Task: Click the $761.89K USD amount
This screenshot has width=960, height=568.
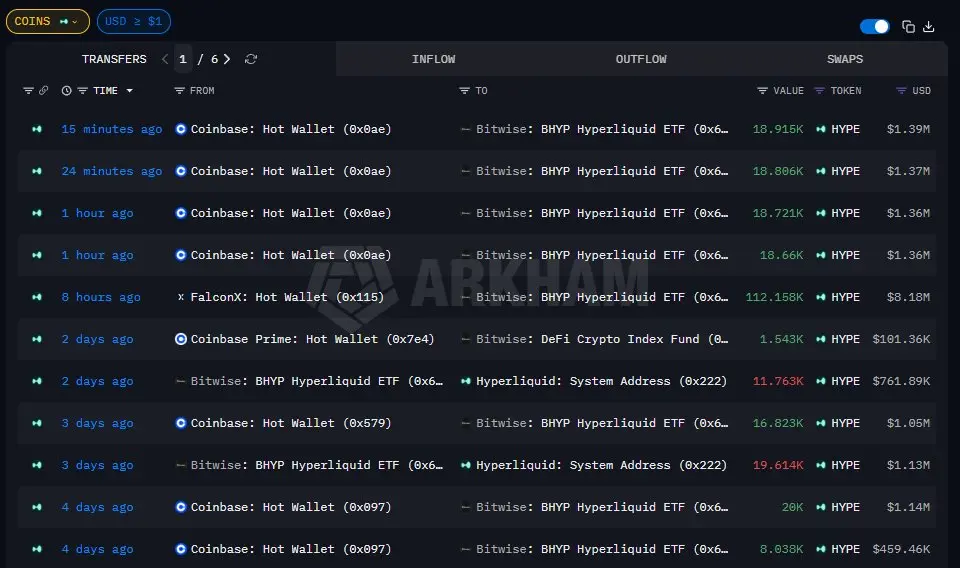Action: click(x=901, y=381)
